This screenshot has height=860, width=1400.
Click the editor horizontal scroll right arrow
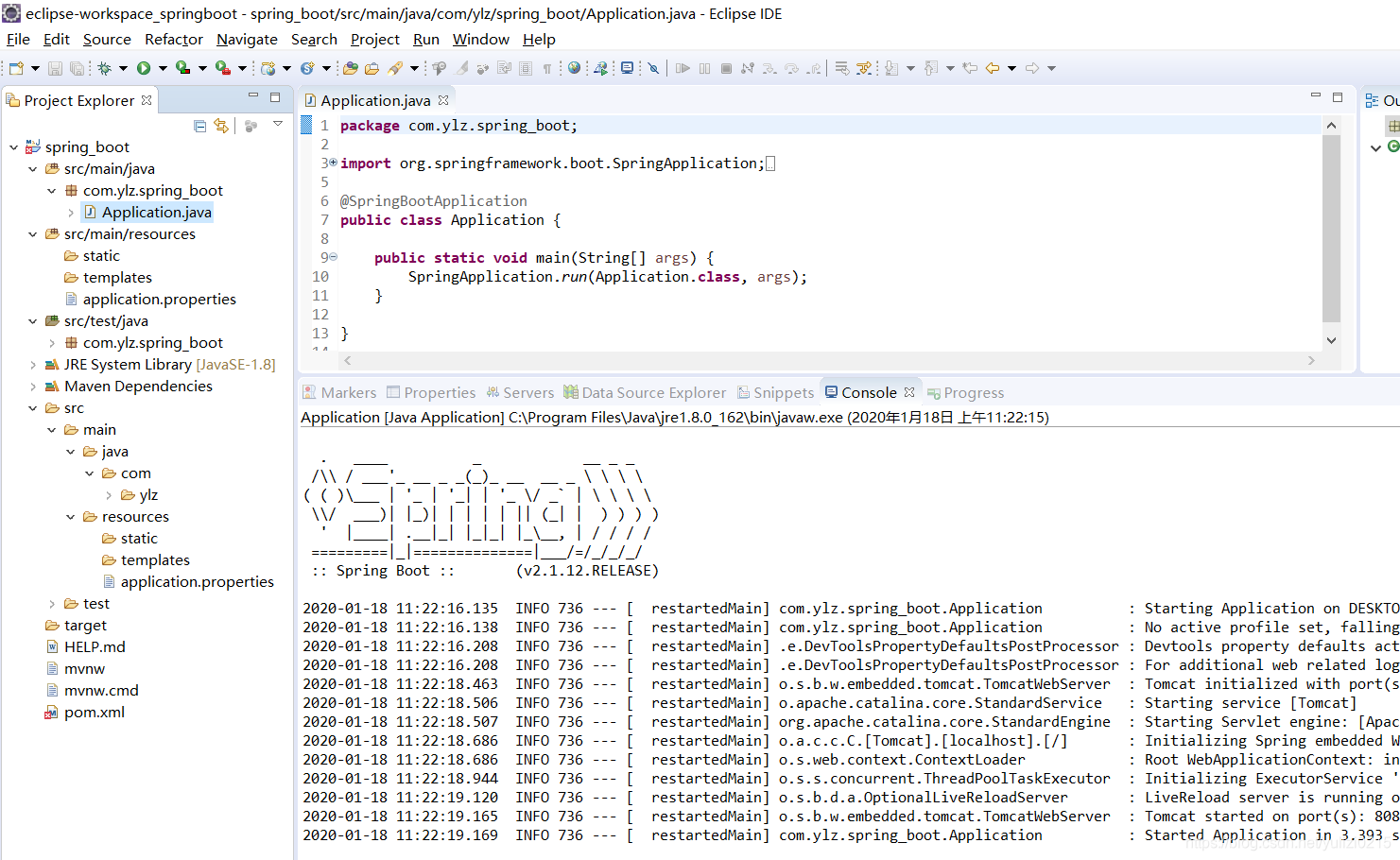pos(1311,360)
